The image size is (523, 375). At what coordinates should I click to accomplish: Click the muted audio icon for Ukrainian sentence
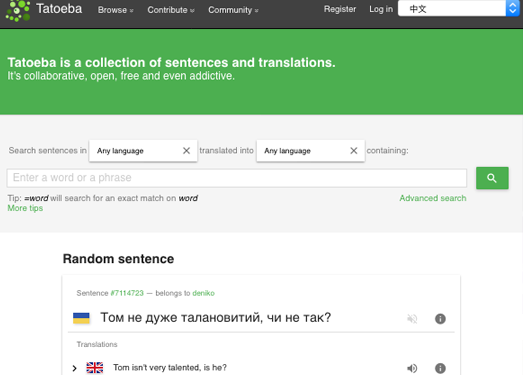[412, 319]
